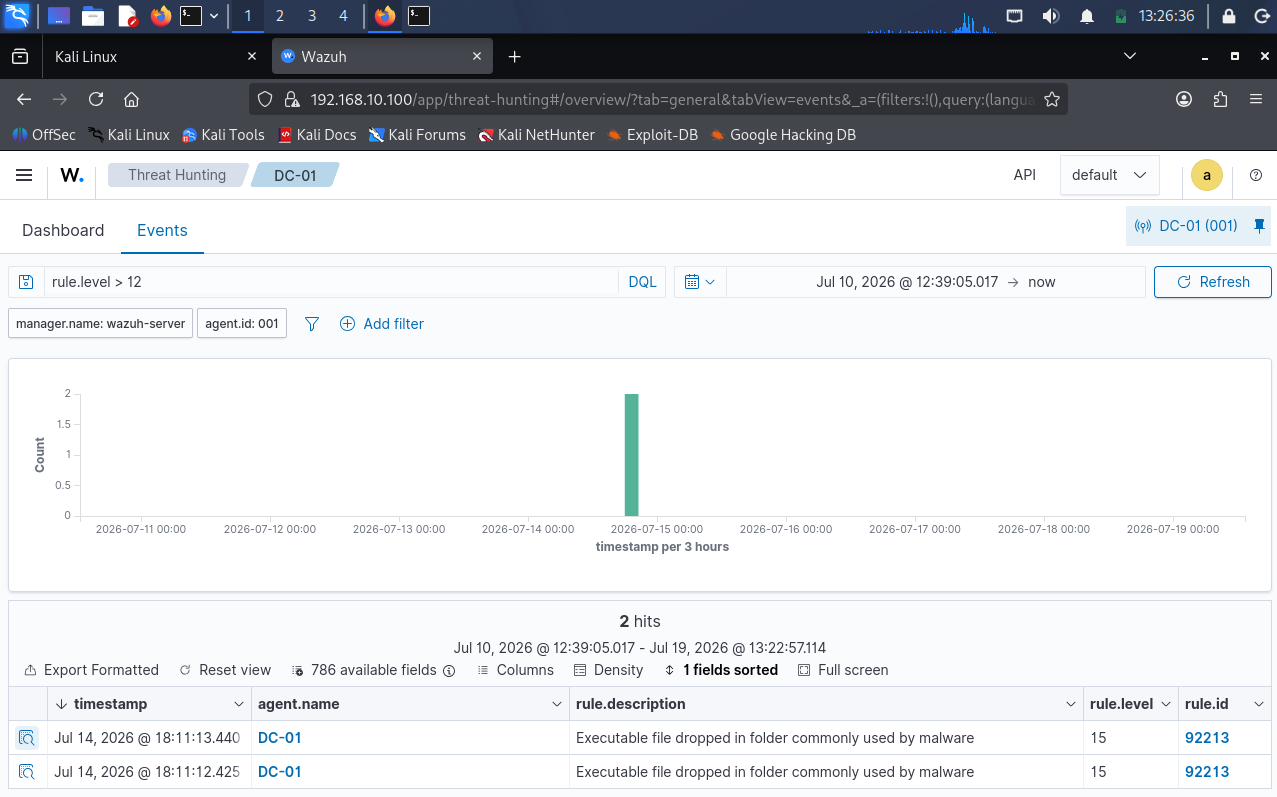The width and height of the screenshot is (1277, 797).
Task: Open the user avatar 'a' menu
Action: click(x=1207, y=175)
